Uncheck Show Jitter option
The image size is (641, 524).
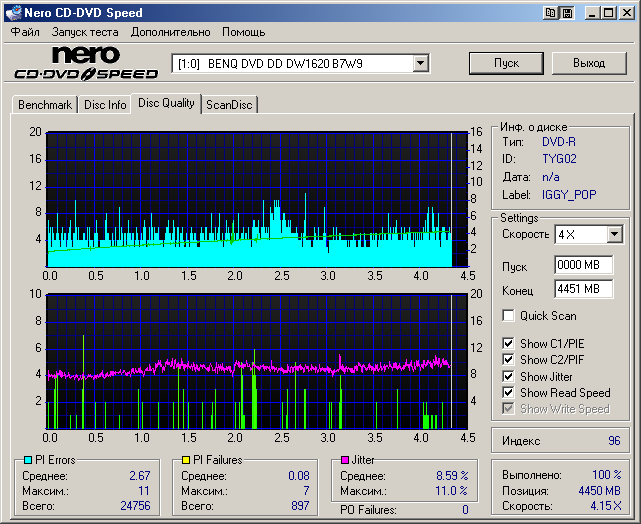click(509, 377)
